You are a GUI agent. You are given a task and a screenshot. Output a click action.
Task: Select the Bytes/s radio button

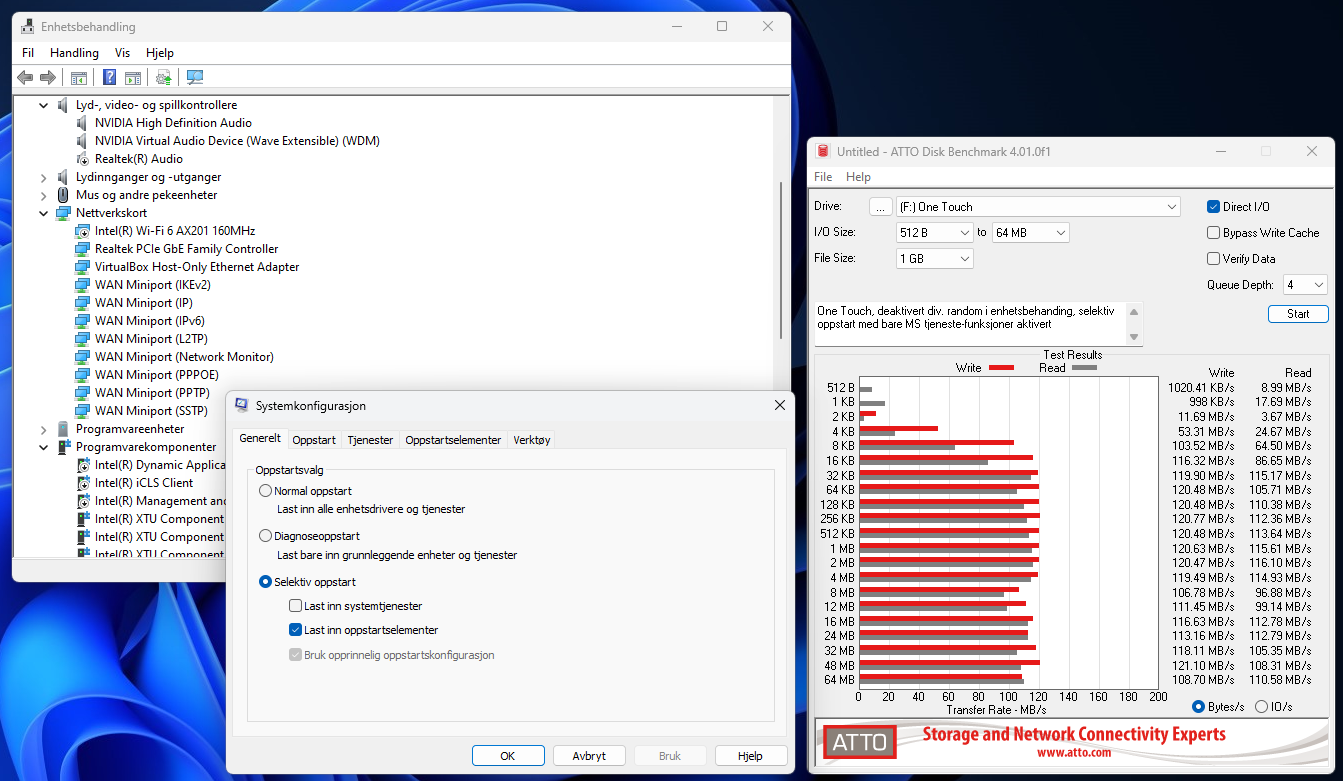(x=1198, y=707)
